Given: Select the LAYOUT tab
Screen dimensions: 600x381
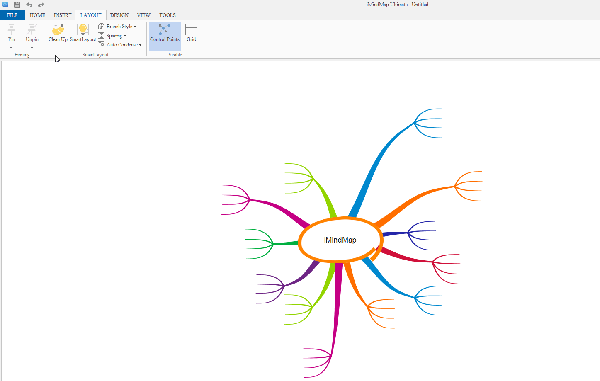Looking at the screenshot, I should pyautogui.click(x=91, y=15).
